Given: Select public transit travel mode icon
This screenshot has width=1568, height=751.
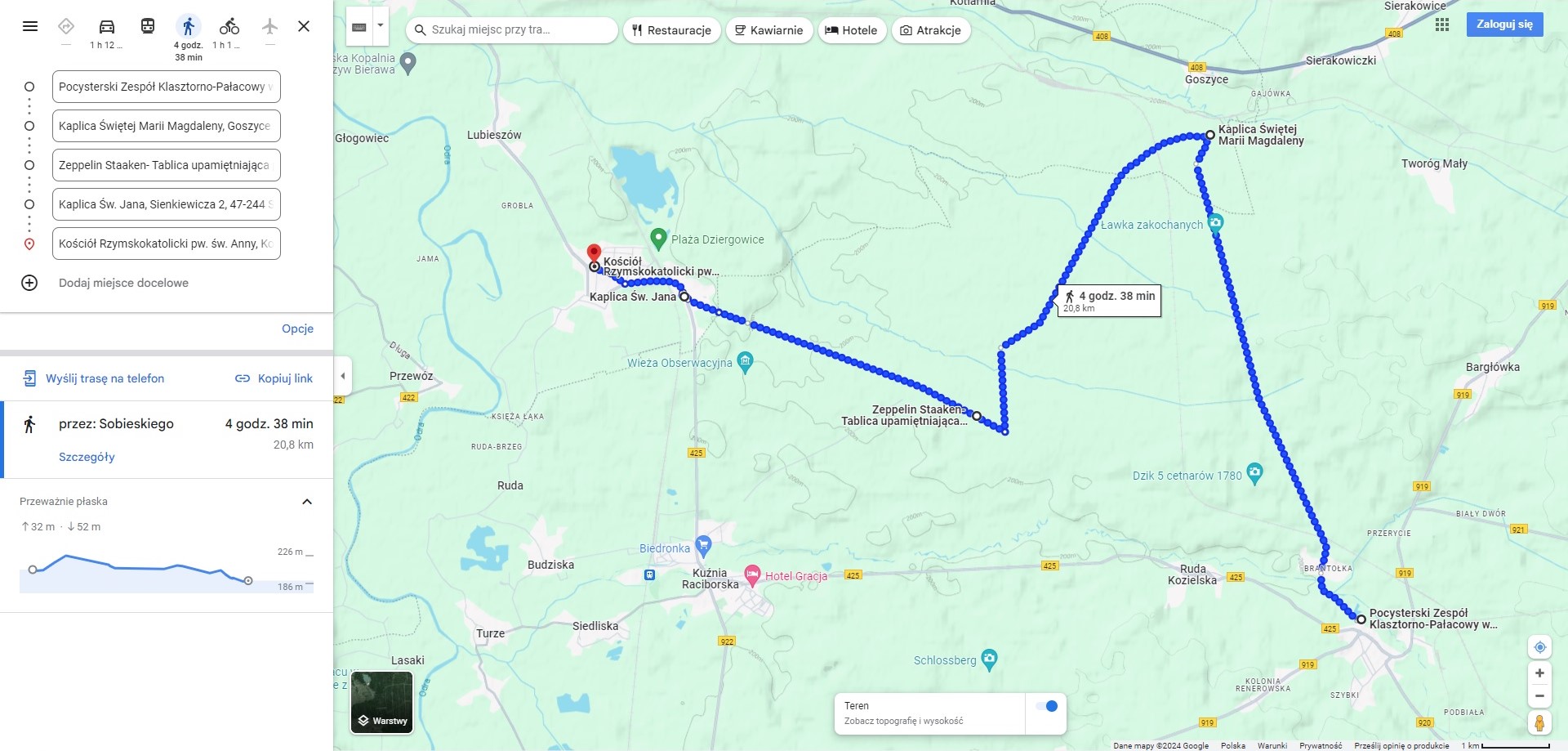Looking at the screenshot, I should (x=148, y=26).
